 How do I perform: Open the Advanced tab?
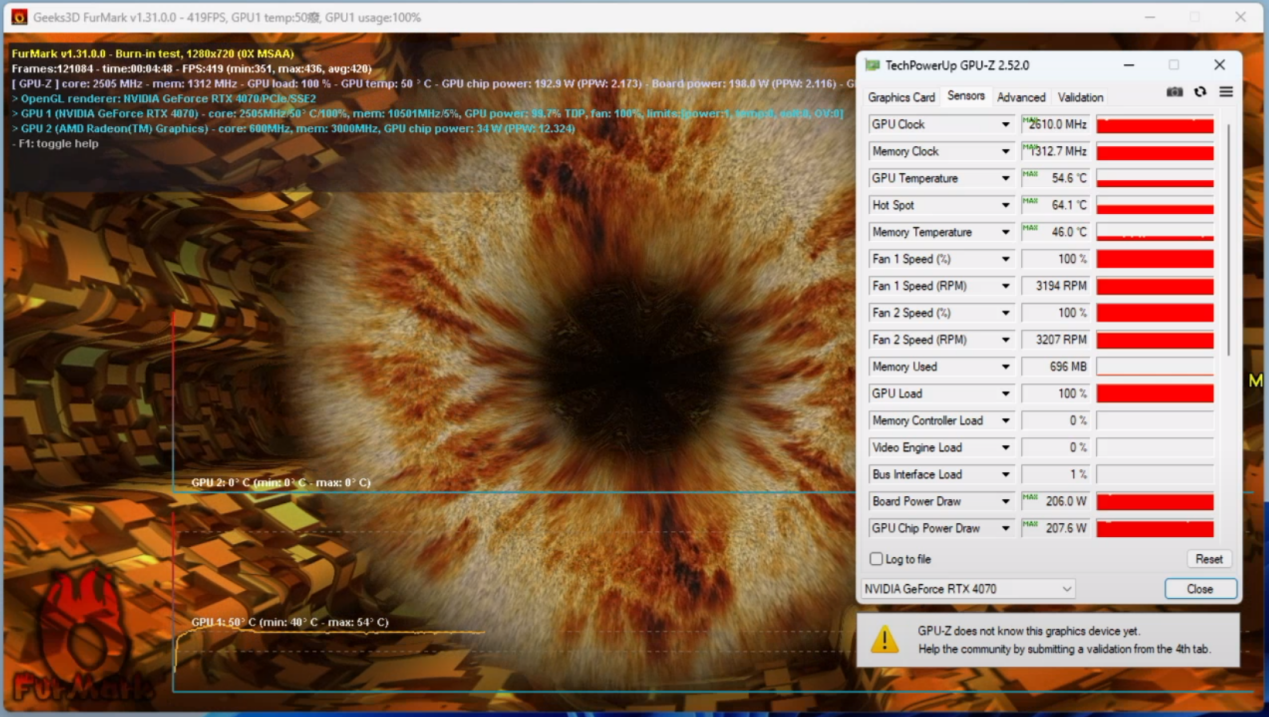pyautogui.click(x=1021, y=97)
